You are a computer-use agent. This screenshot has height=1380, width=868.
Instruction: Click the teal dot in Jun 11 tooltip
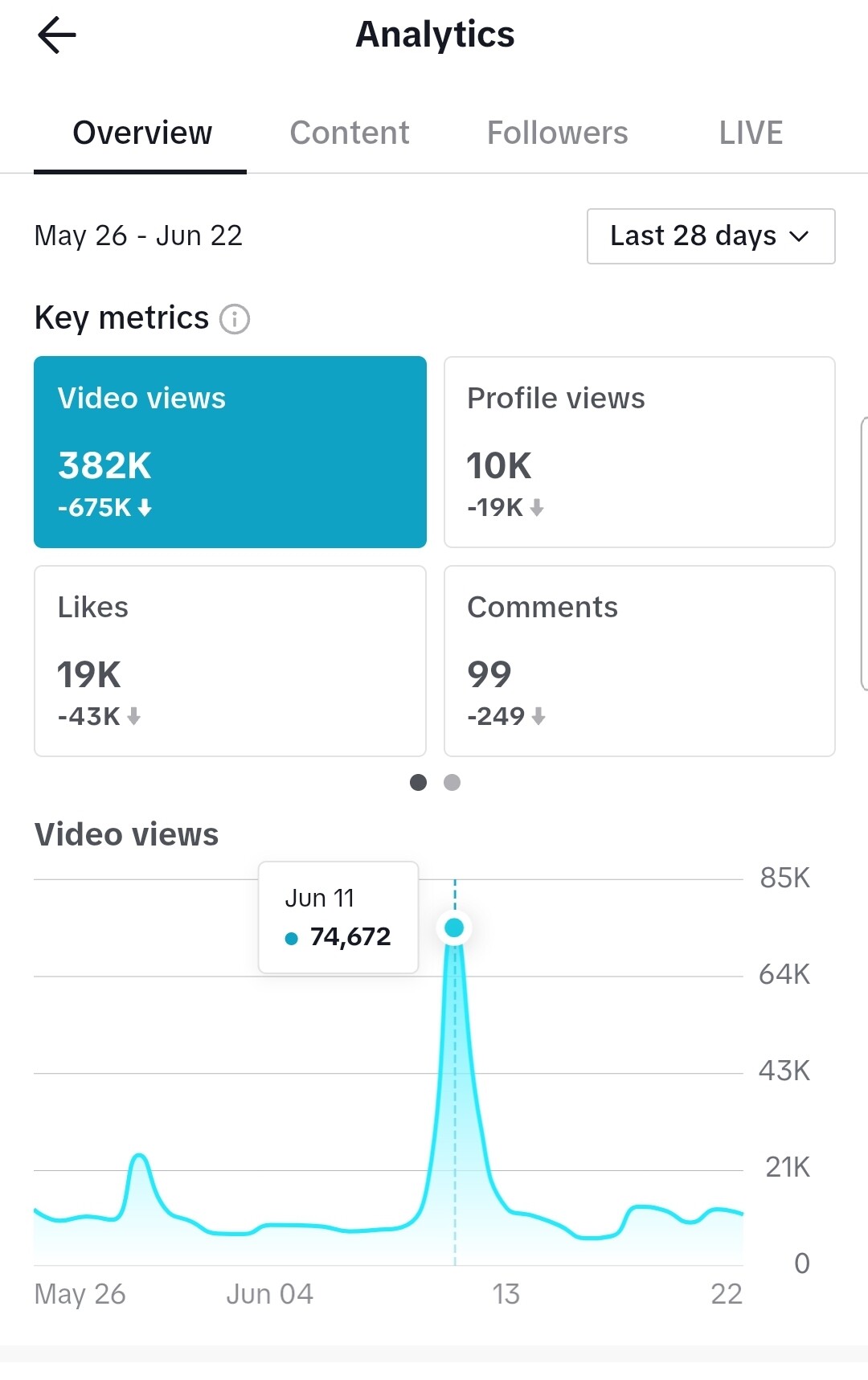click(x=292, y=939)
